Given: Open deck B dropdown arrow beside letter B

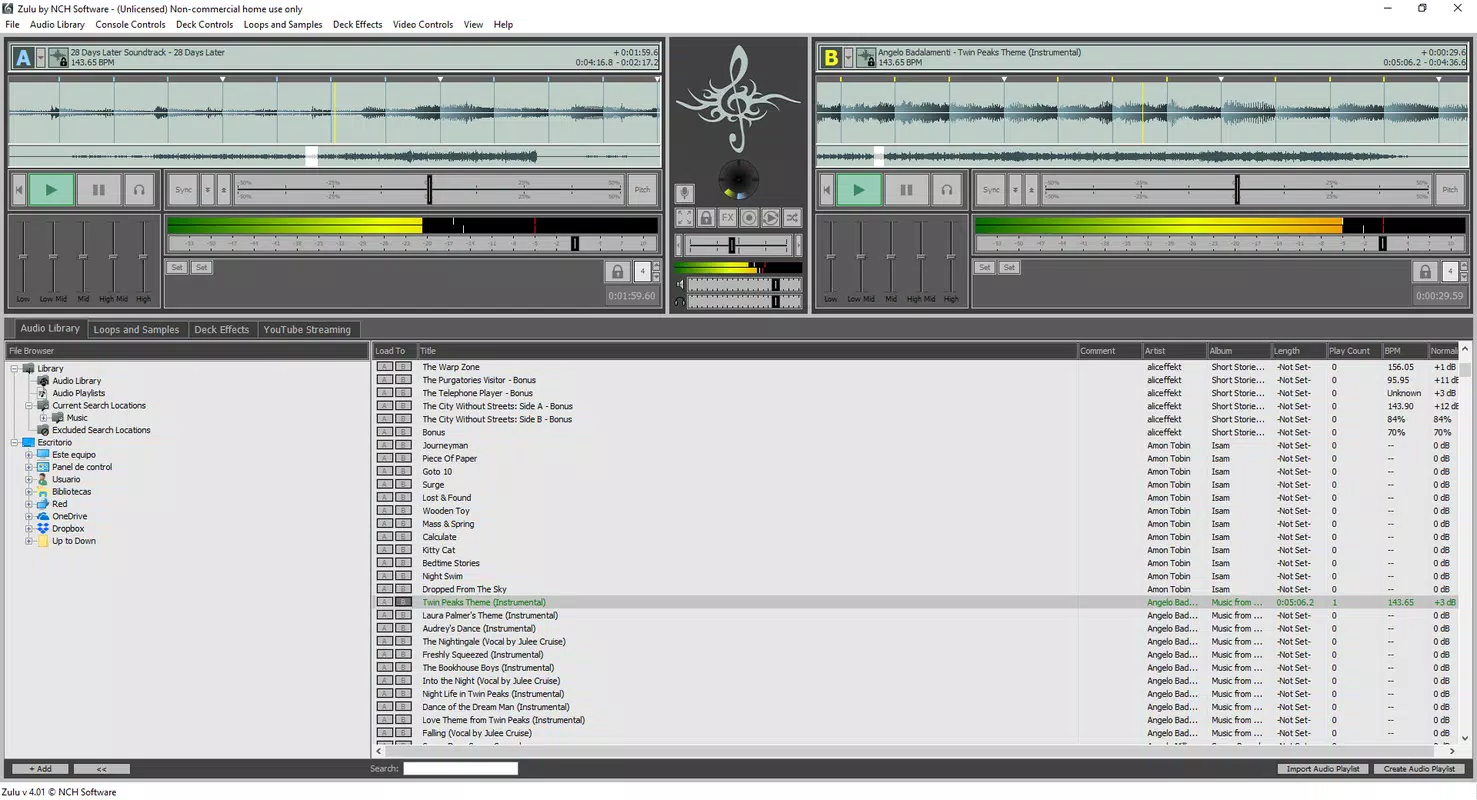Looking at the screenshot, I should tap(848, 58).
